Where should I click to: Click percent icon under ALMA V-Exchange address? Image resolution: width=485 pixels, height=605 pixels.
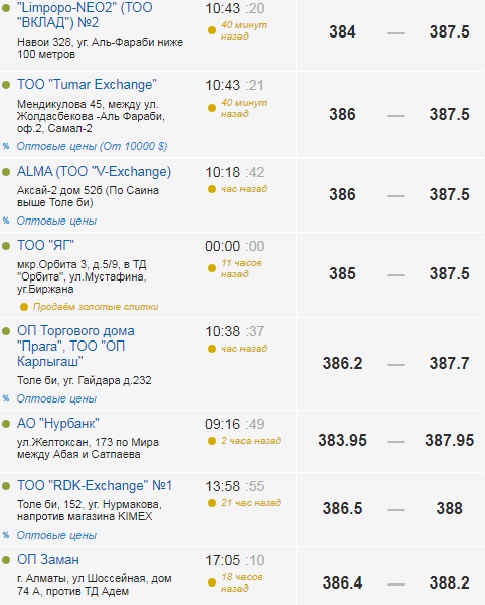tap(6, 221)
